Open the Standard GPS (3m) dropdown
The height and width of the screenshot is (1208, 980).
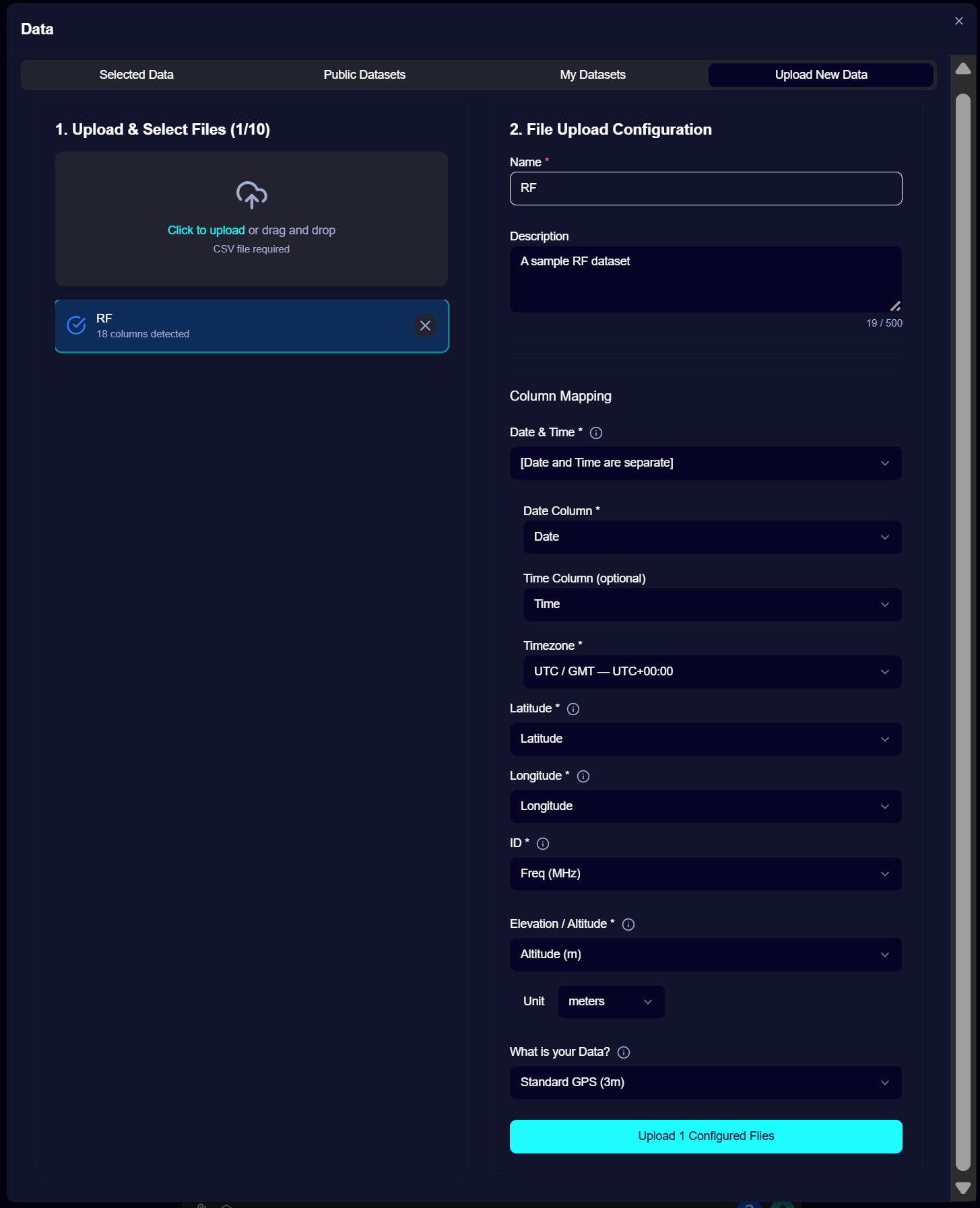coord(705,1083)
